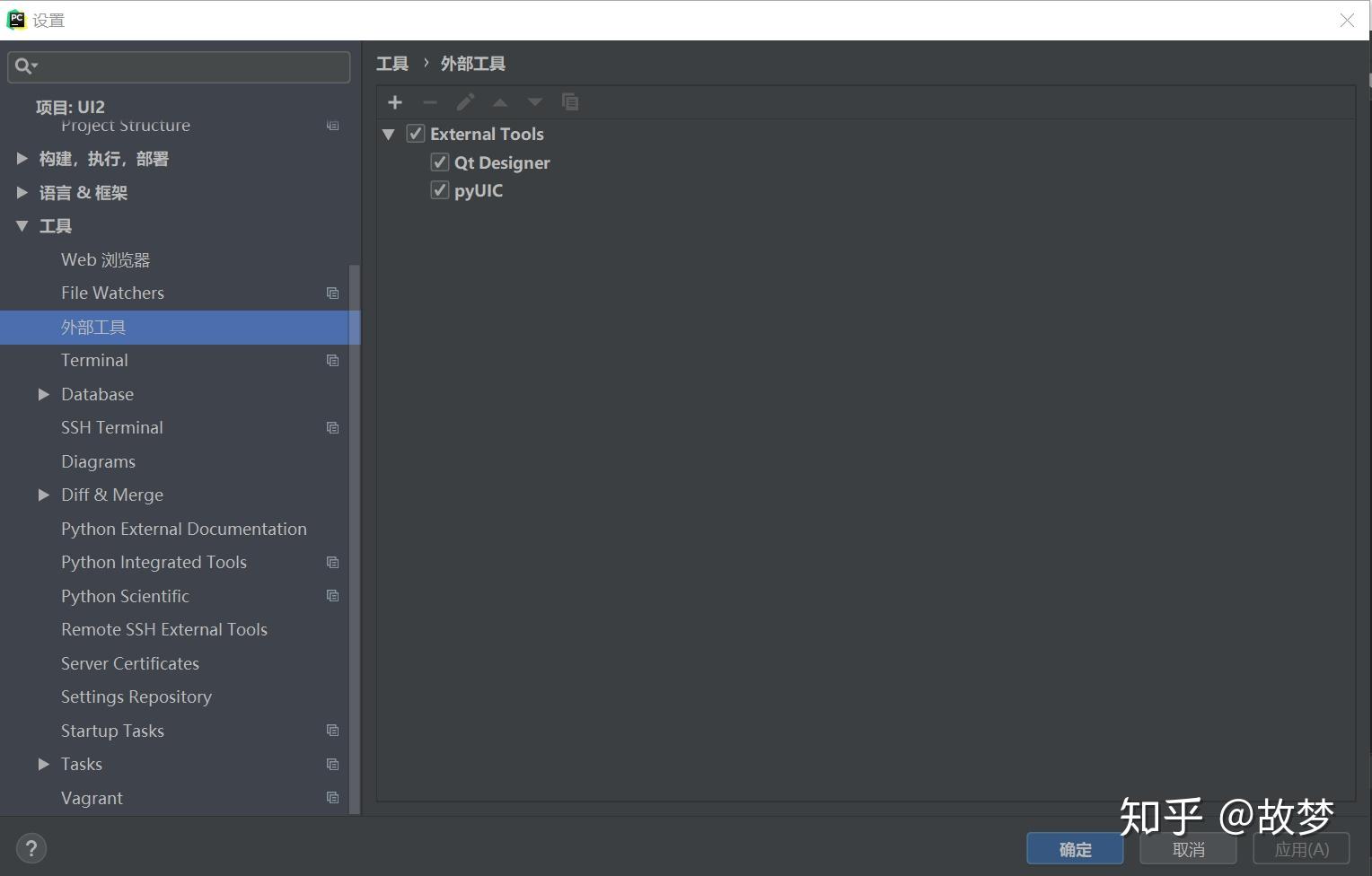Click the settings search field

point(179,66)
